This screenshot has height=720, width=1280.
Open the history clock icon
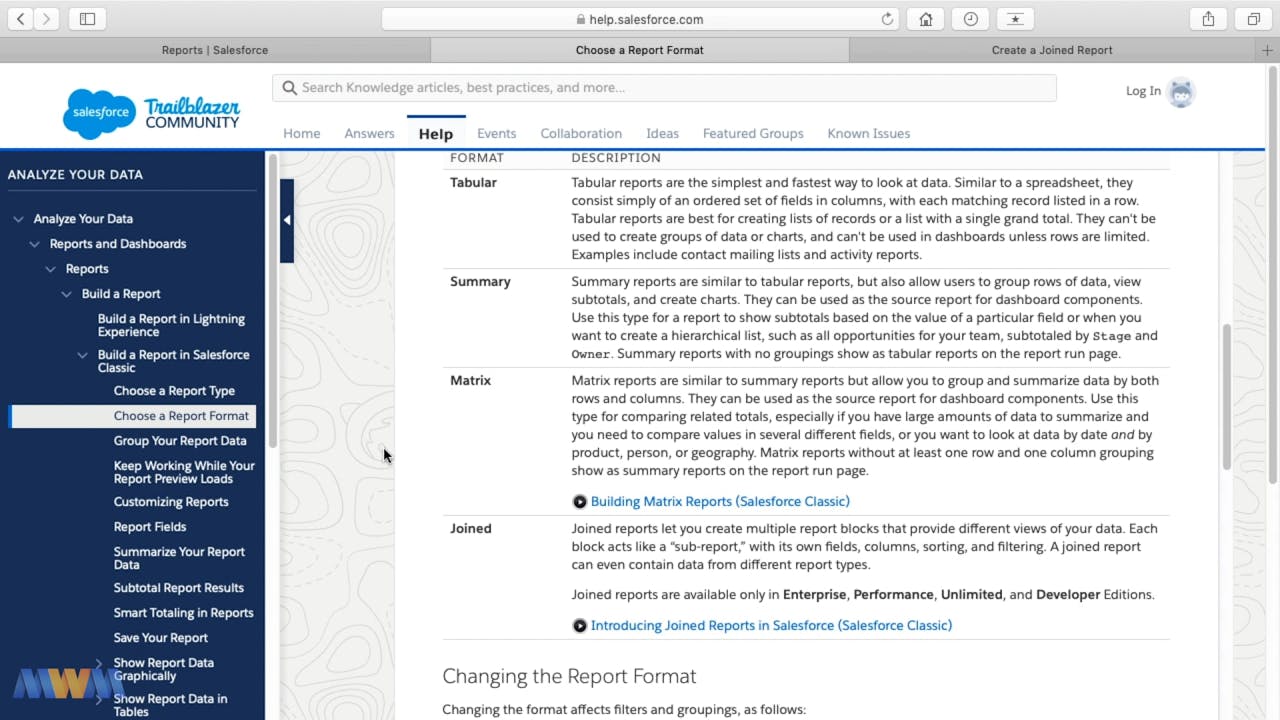(970, 19)
